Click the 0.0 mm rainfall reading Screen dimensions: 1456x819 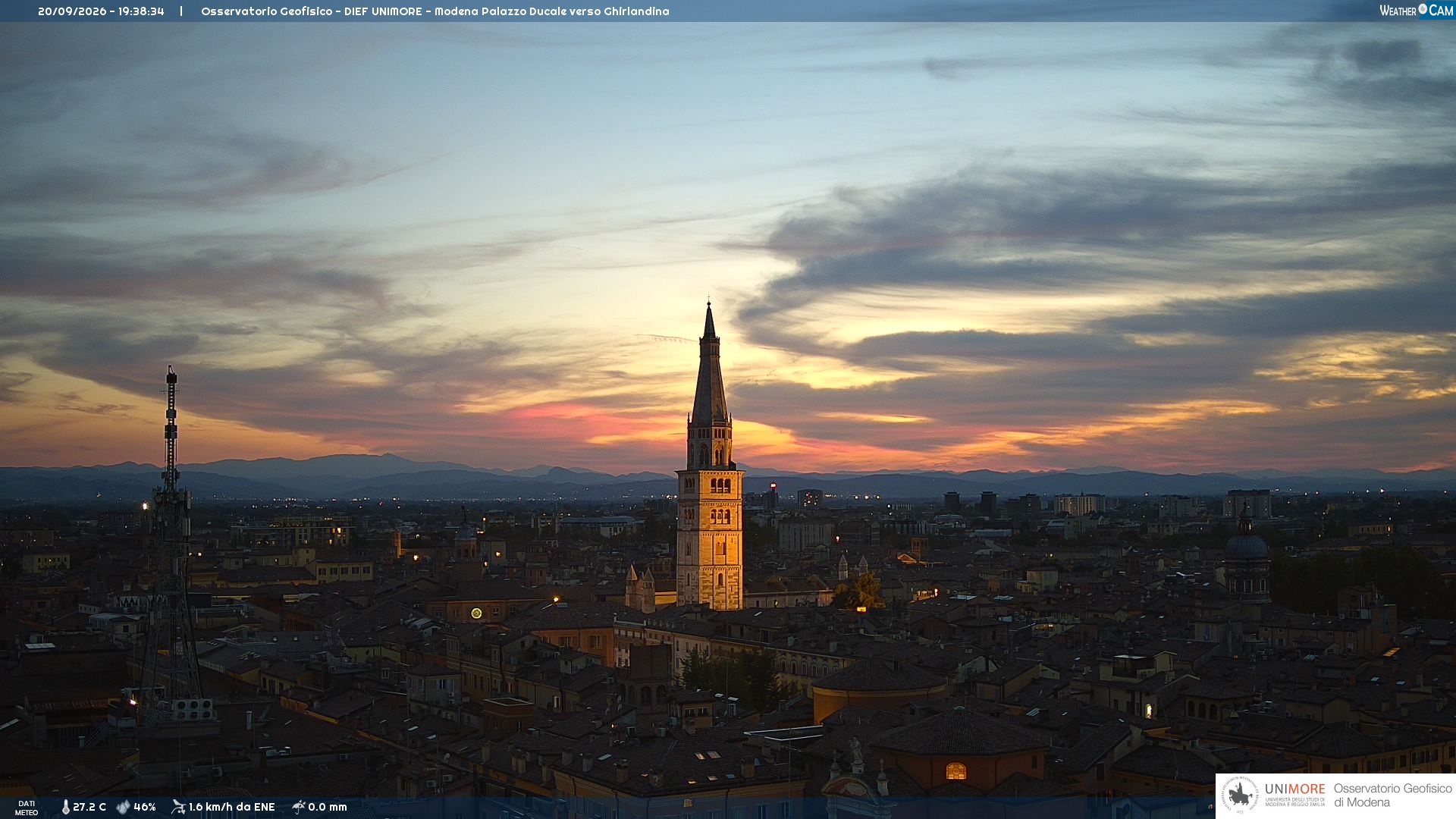point(328,807)
